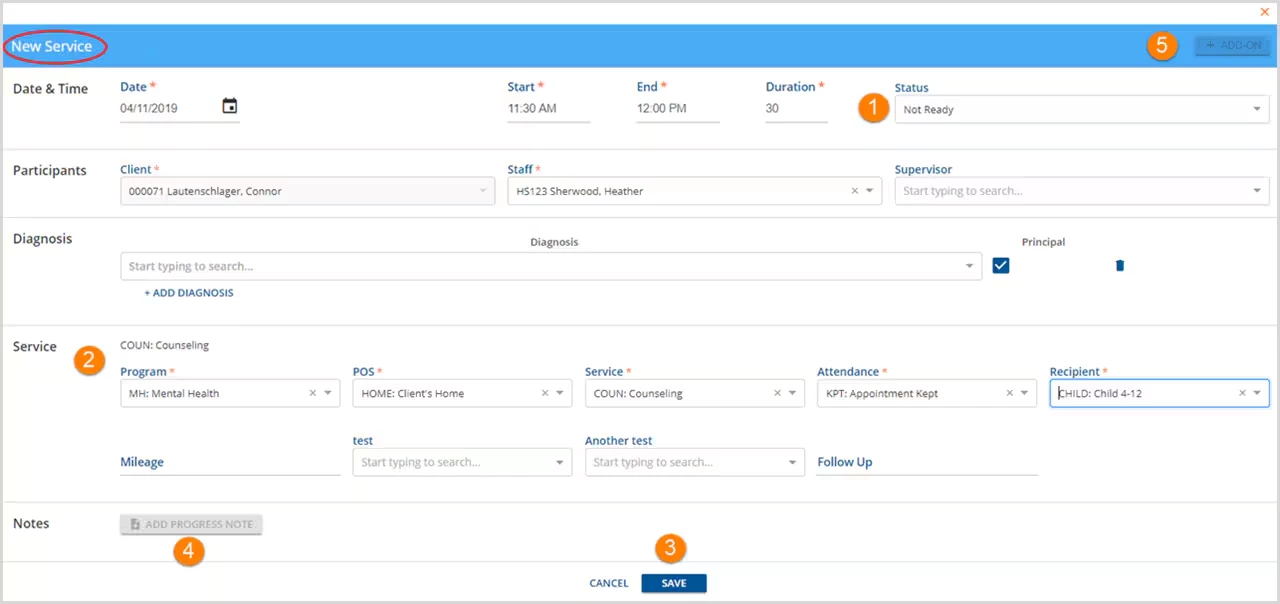Clear the Staff selection with X icon
Viewport: 1280px width, 604px height.
[x=855, y=191]
